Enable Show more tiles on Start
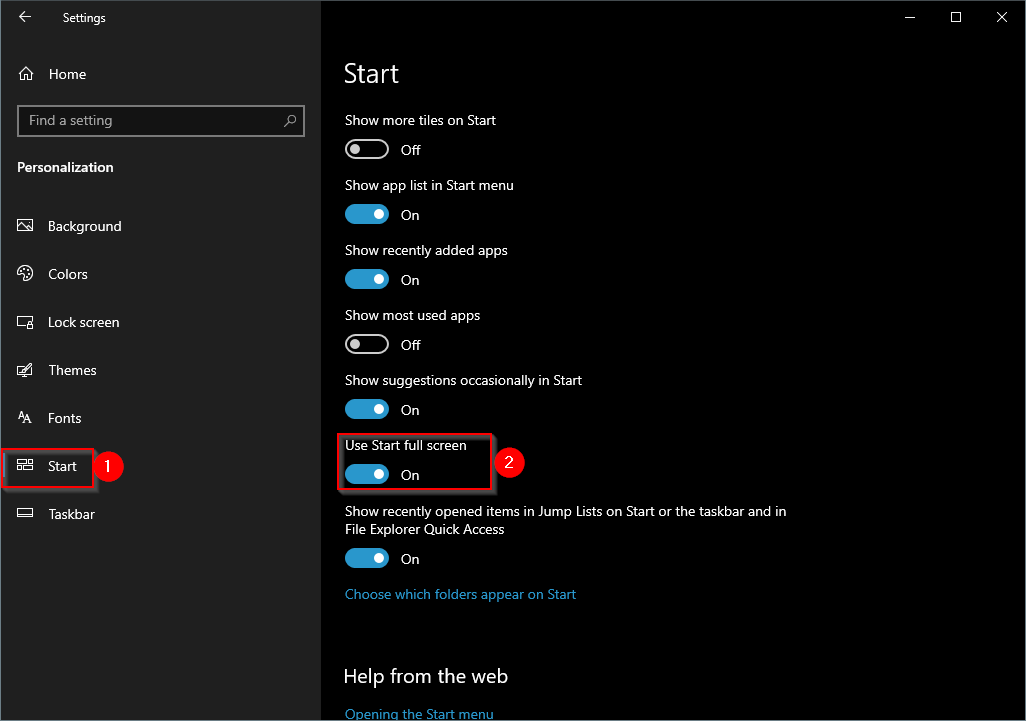 tap(367, 149)
